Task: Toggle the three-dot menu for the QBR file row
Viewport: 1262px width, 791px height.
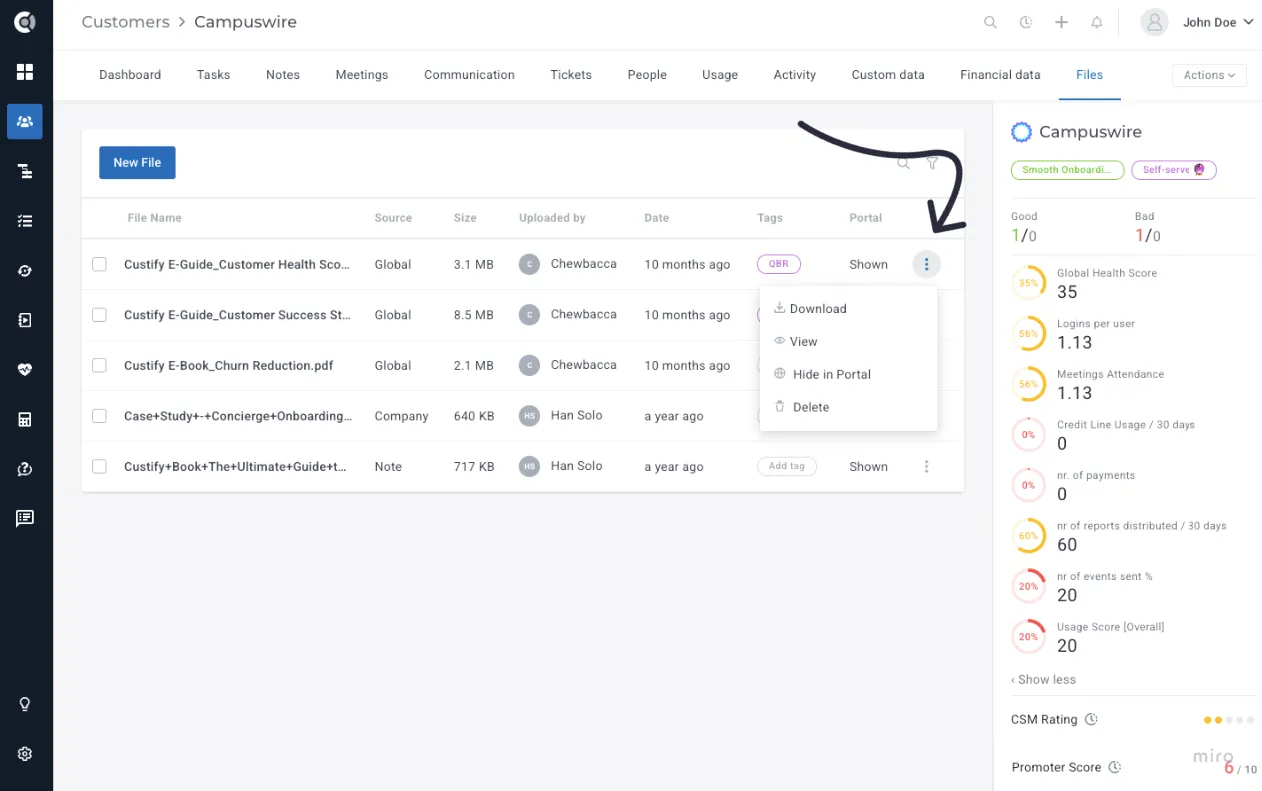Action: click(x=926, y=264)
